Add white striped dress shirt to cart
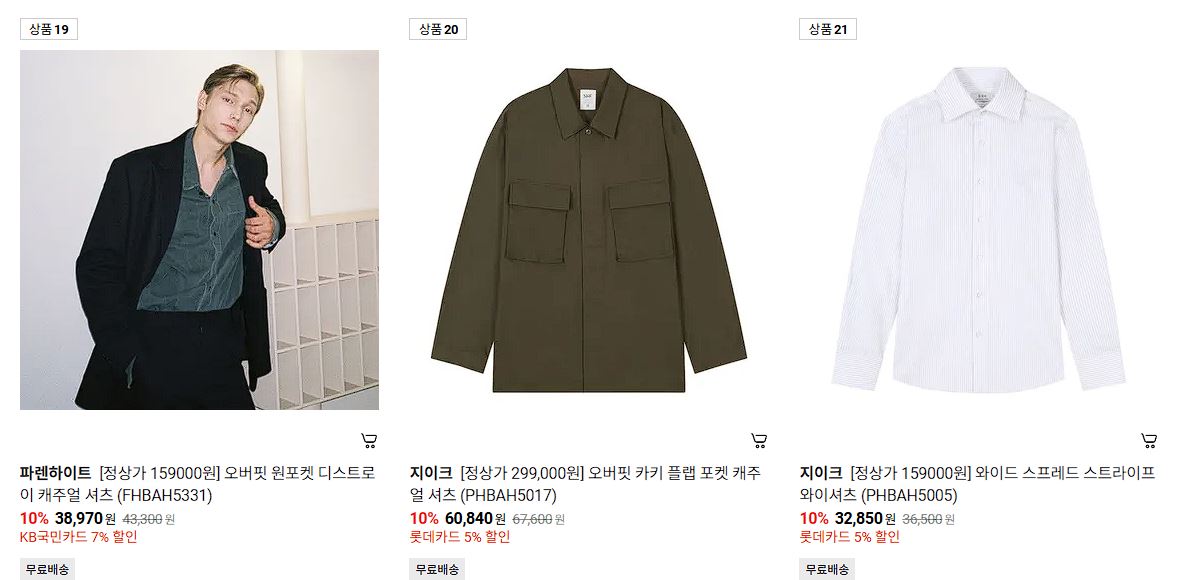This screenshot has width=1179, height=580. pyautogui.click(x=1148, y=441)
